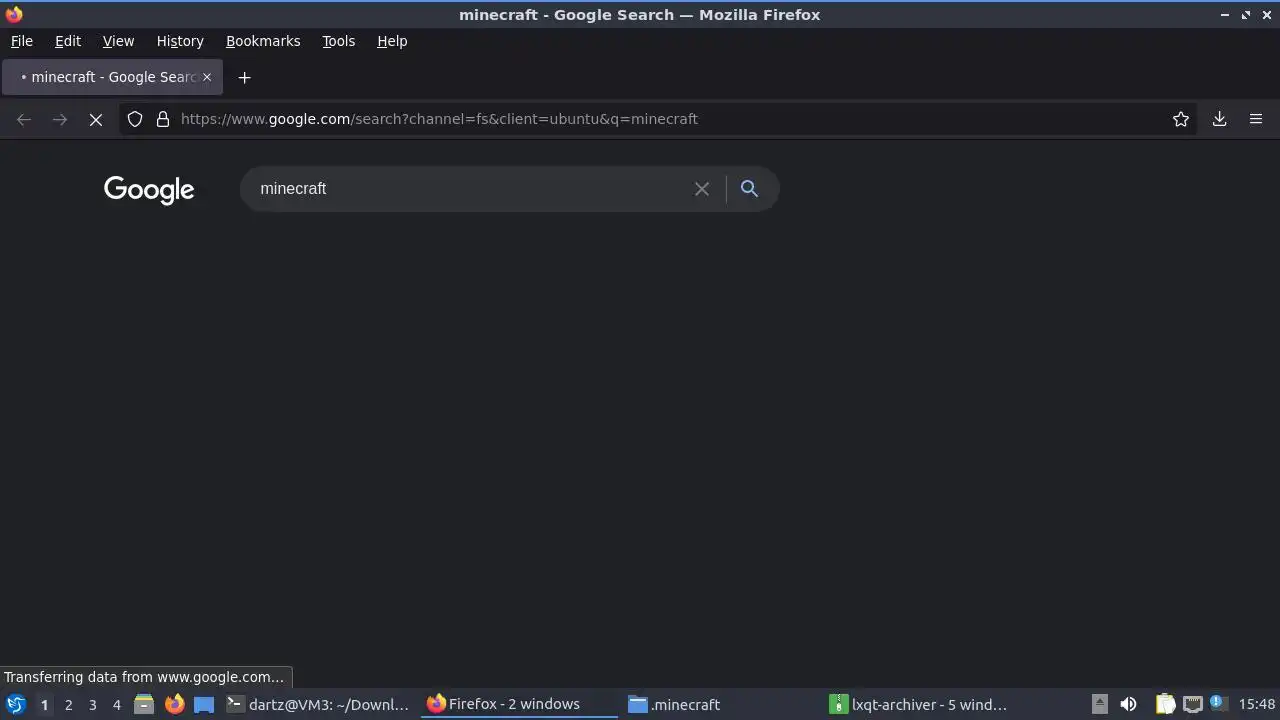
Task: Open a new tab with plus
Action: coord(244,77)
